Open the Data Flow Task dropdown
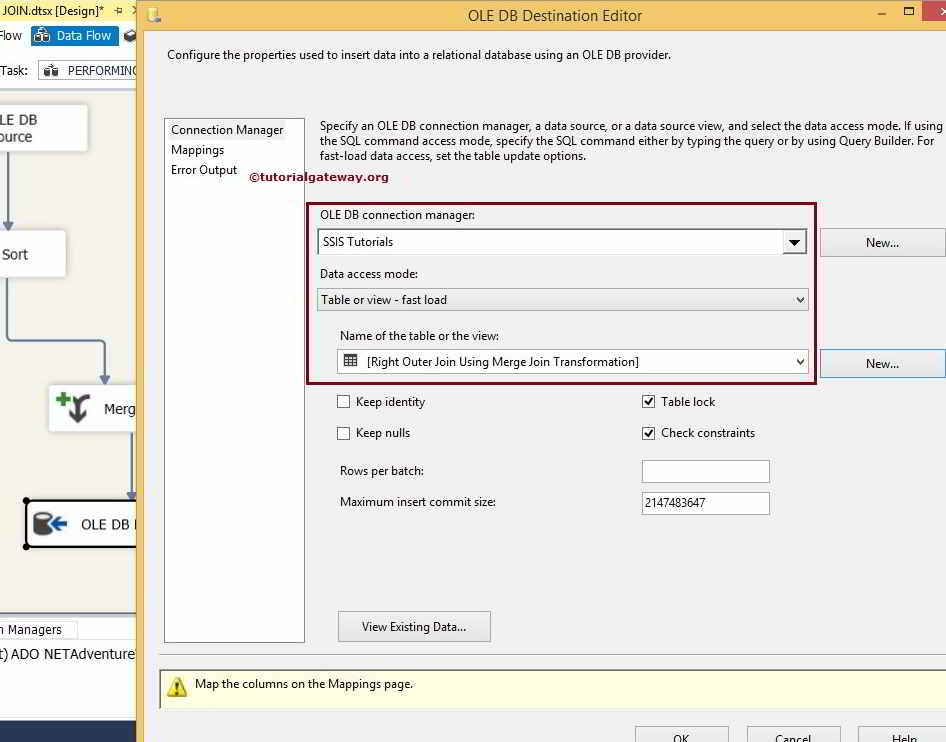Screen dimensions: 946x742 88,71
